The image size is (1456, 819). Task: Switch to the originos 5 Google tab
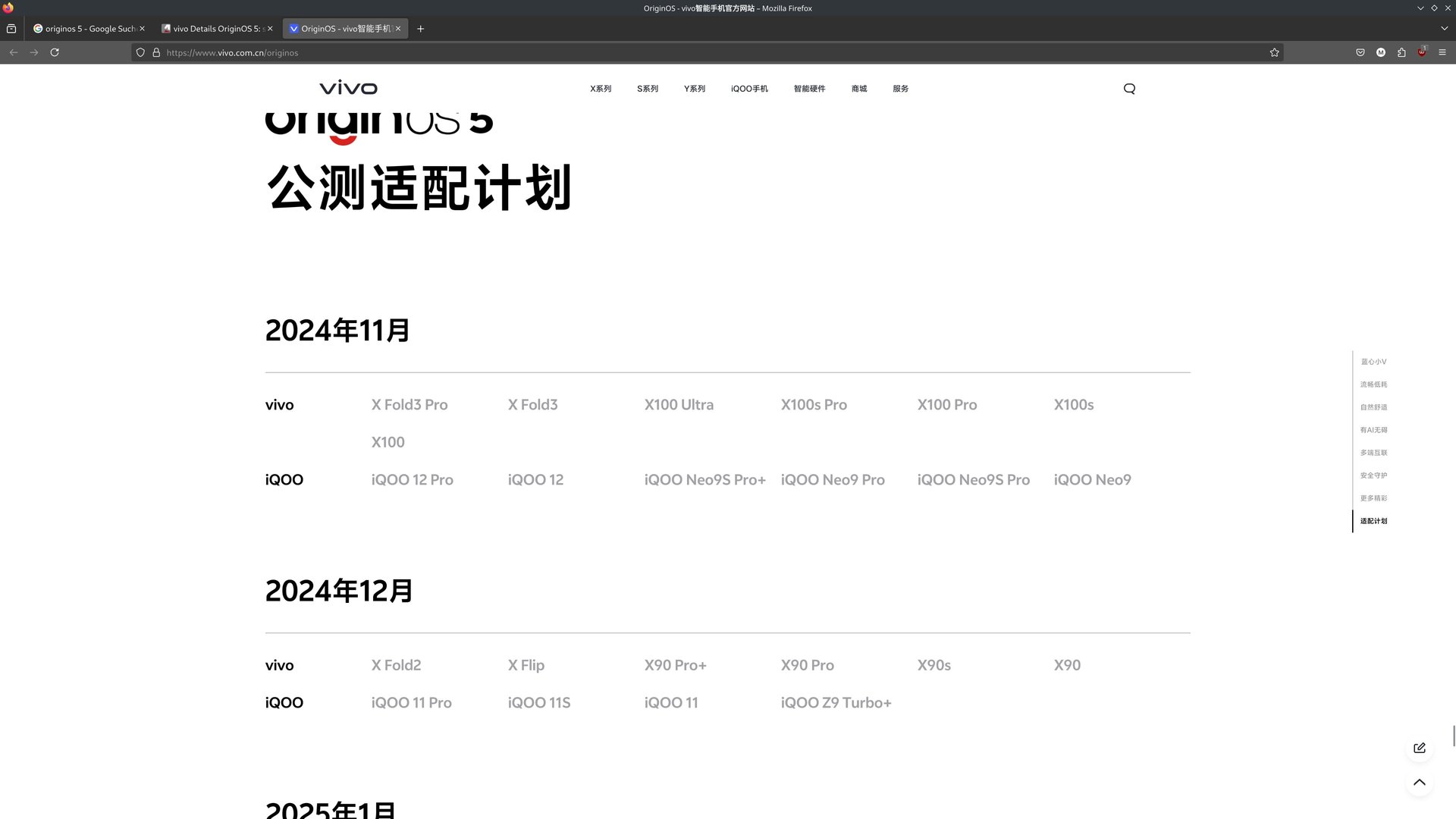point(87,29)
